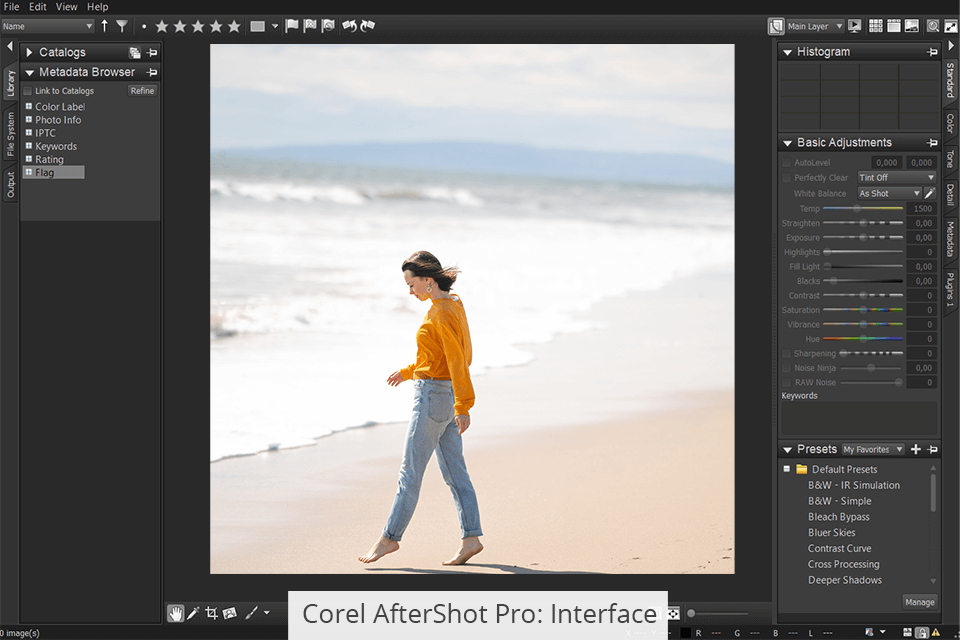The width and height of the screenshot is (960, 640).
Task: Open the filter funnel tool
Action: tap(122, 26)
